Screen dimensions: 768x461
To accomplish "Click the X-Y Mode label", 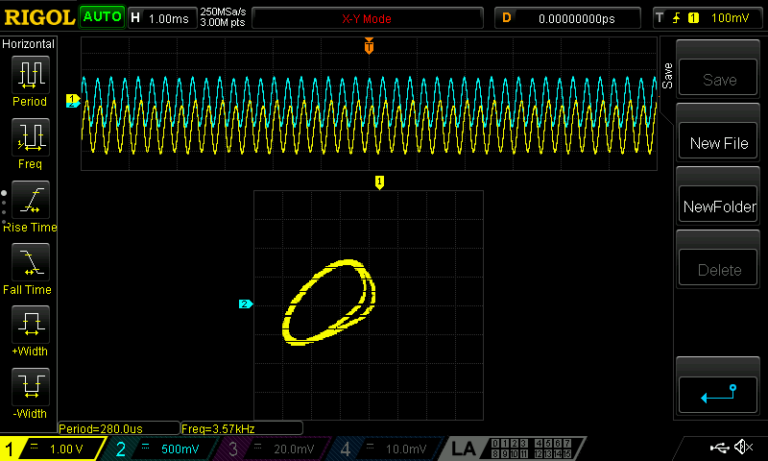I will coord(366,19).
